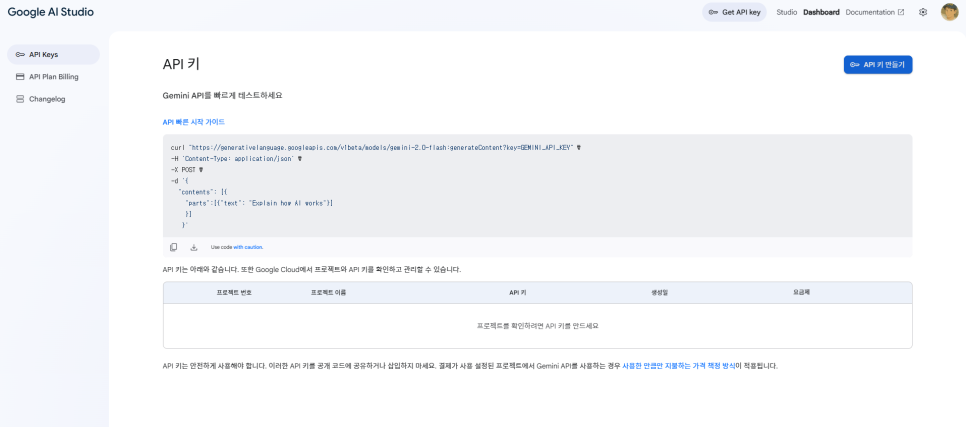
Task: Click the 요금제 column header
Action: pos(801,293)
